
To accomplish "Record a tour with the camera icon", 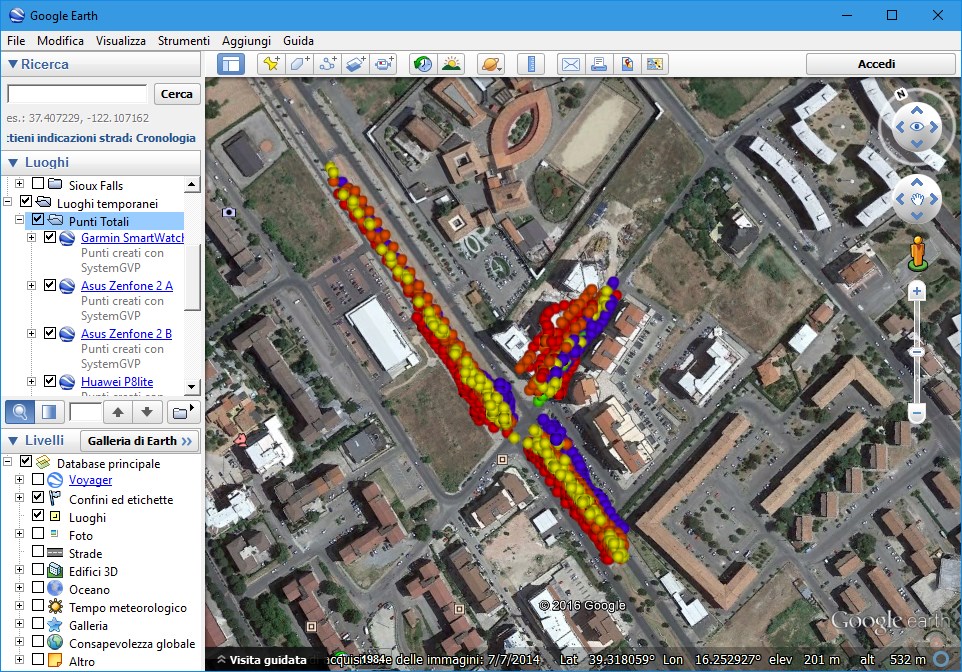I will [384, 64].
